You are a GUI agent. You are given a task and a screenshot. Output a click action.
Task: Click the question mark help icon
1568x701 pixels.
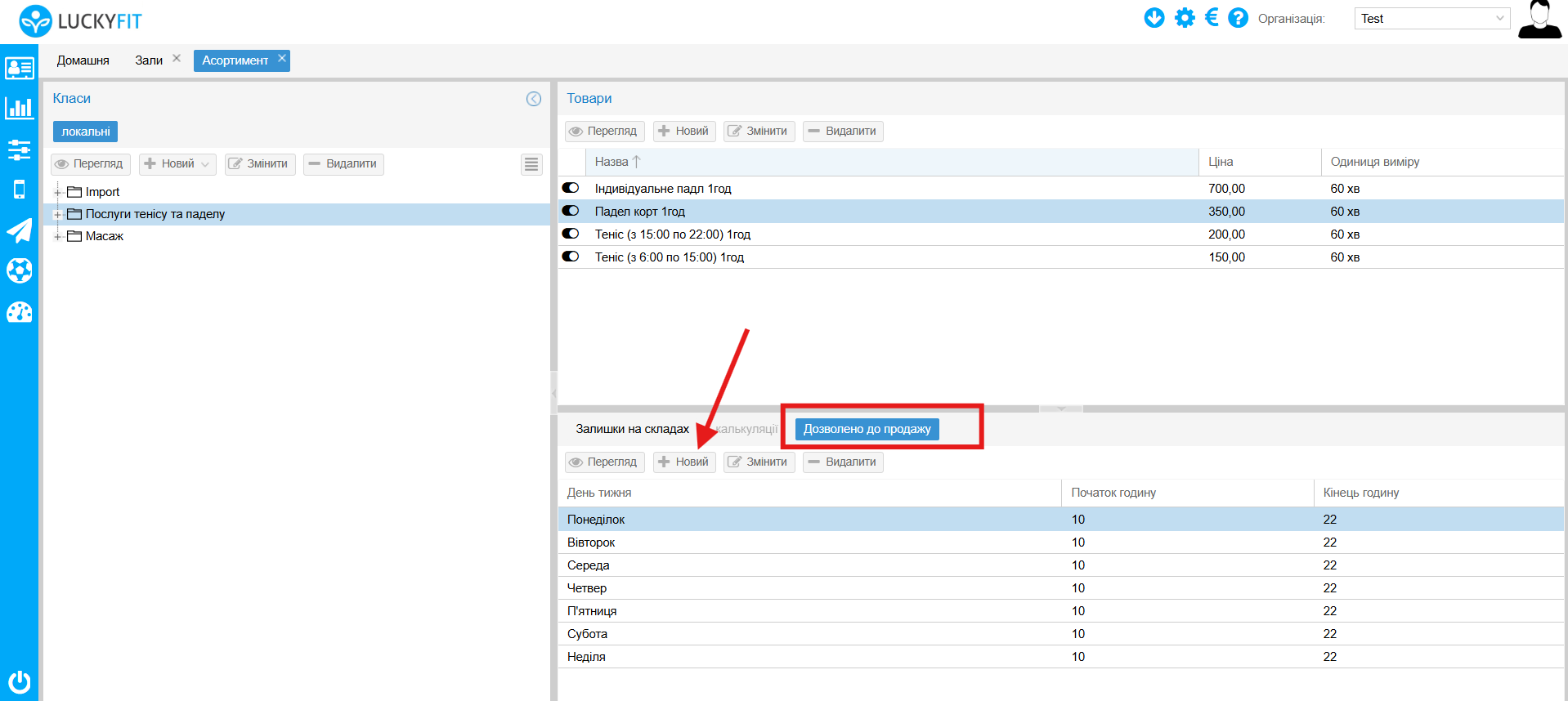point(1239,18)
